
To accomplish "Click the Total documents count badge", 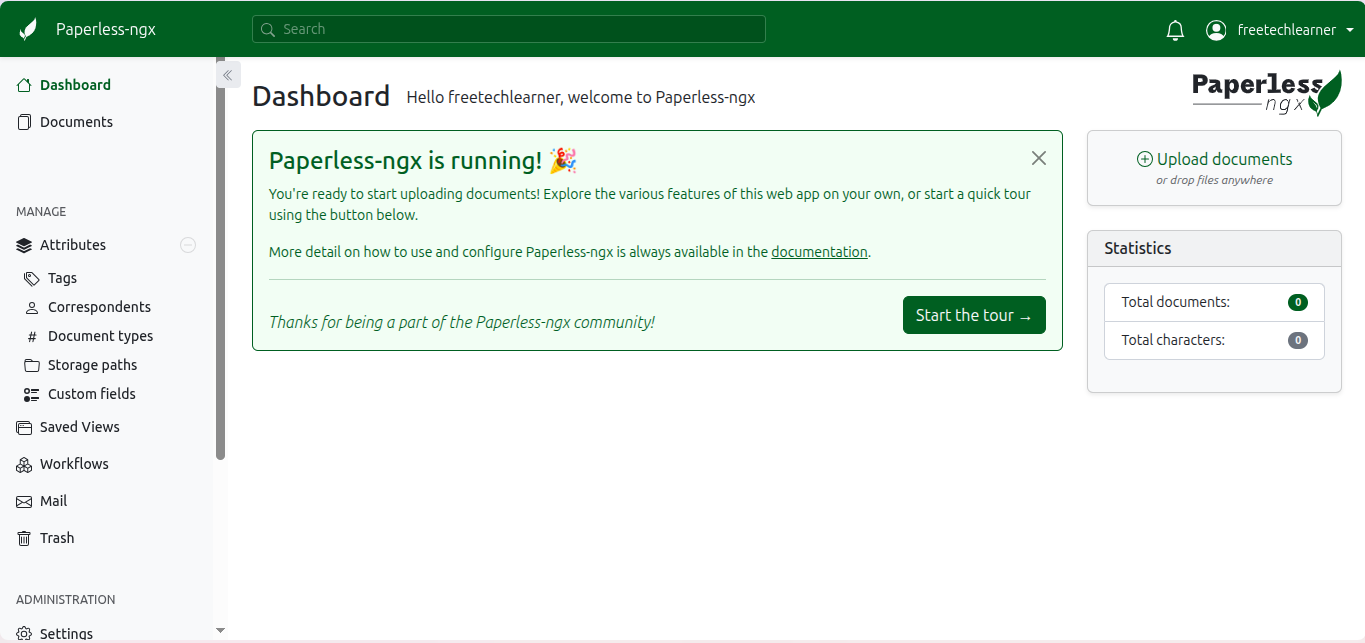I will tap(1298, 302).
